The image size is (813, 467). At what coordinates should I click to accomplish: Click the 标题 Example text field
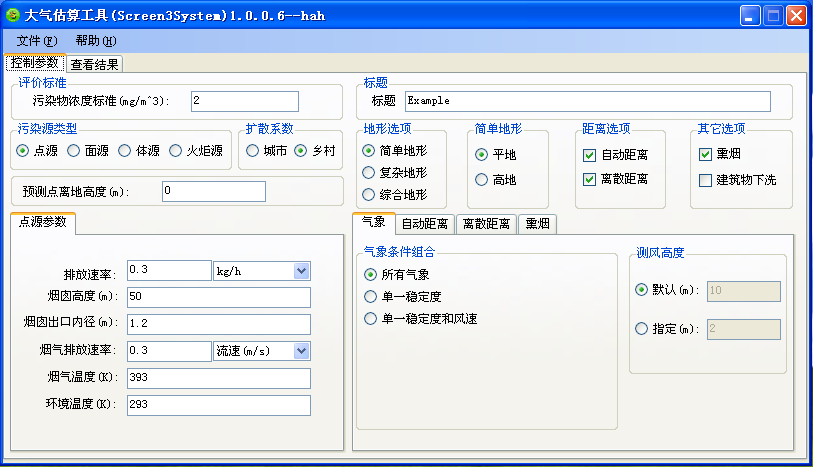587,101
